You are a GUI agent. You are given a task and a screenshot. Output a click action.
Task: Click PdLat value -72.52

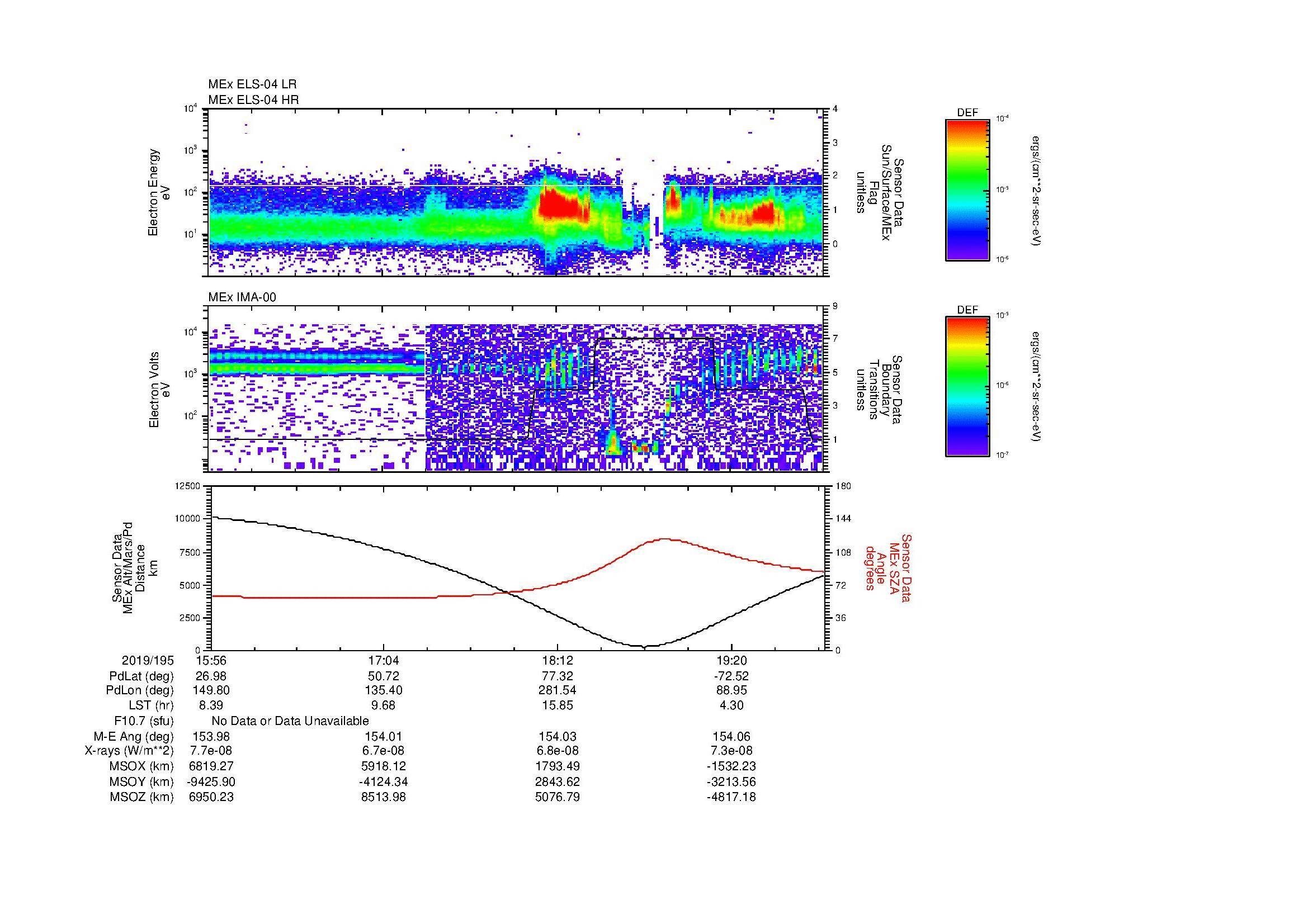(731, 676)
